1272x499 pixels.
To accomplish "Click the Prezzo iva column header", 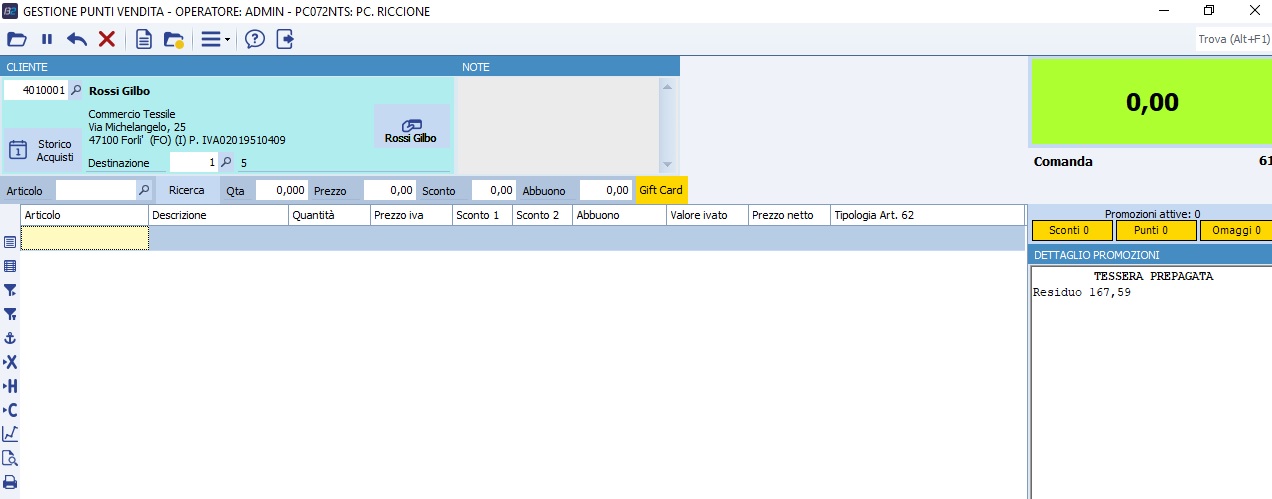I will [412, 215].
